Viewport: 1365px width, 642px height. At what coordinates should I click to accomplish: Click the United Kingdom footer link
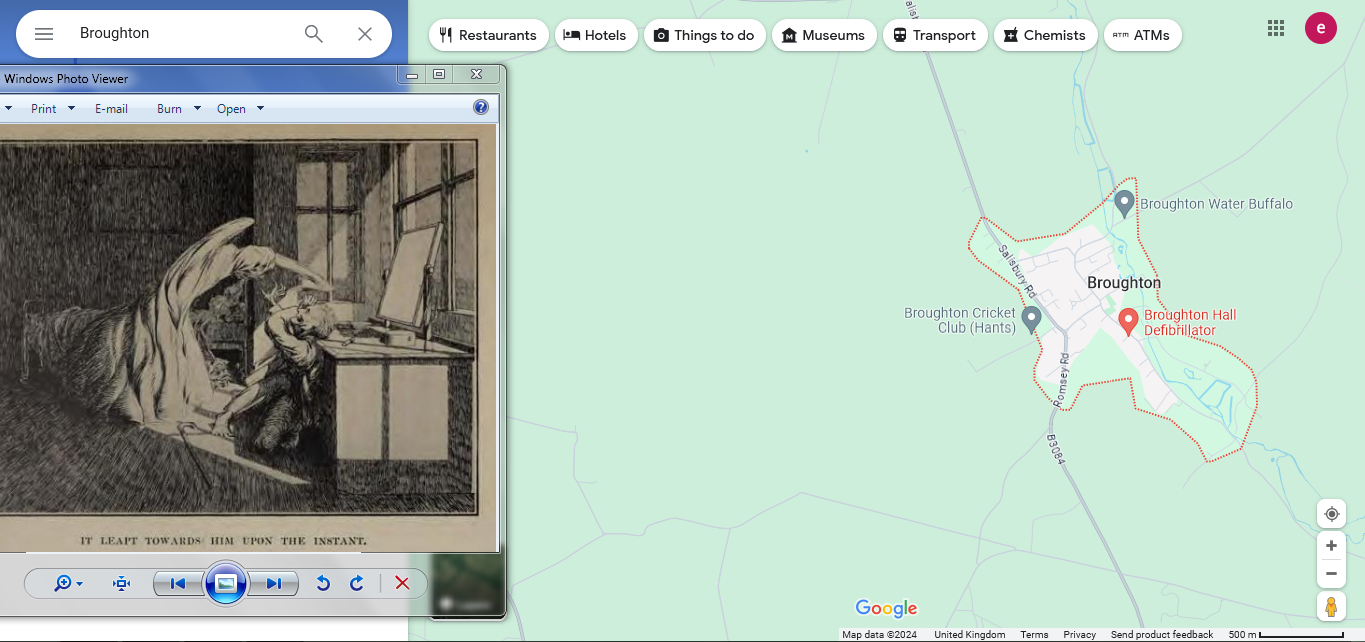click(x=969, y=635)
